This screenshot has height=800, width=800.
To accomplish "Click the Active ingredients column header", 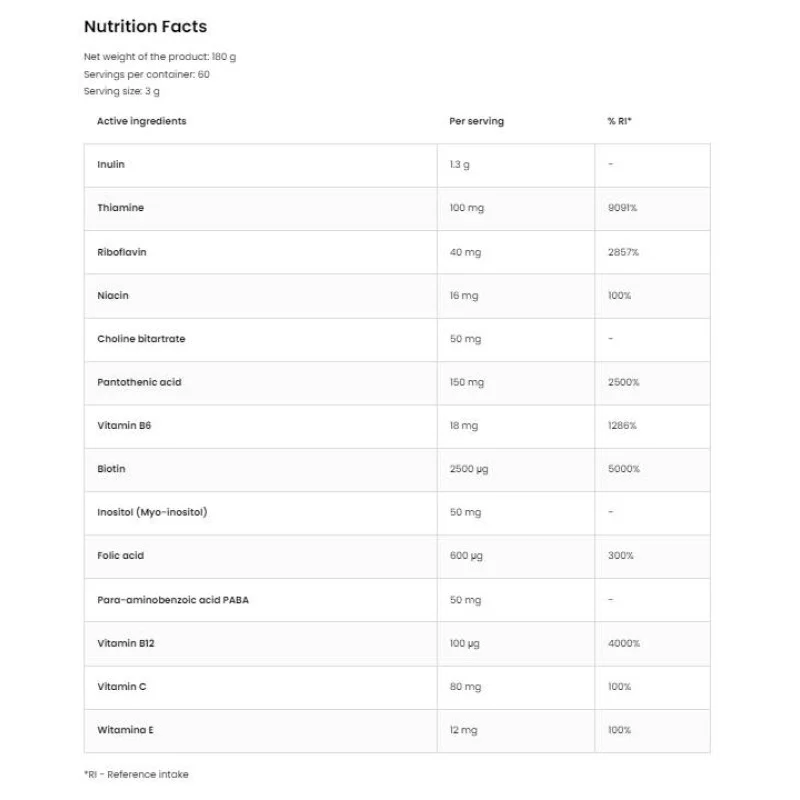I will (141, 121).
